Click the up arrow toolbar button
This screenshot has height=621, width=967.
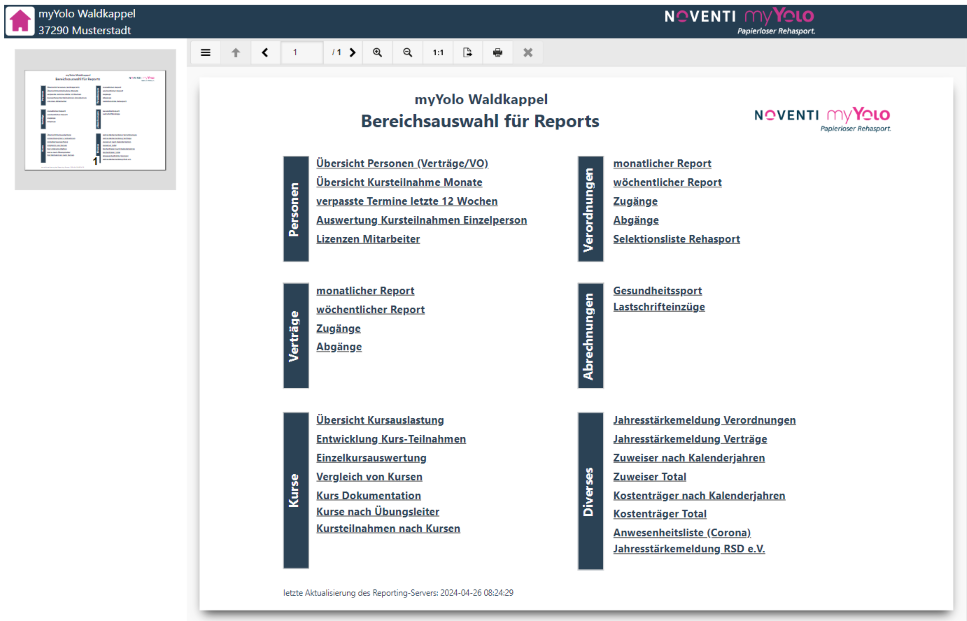click(x=236, y=53)
